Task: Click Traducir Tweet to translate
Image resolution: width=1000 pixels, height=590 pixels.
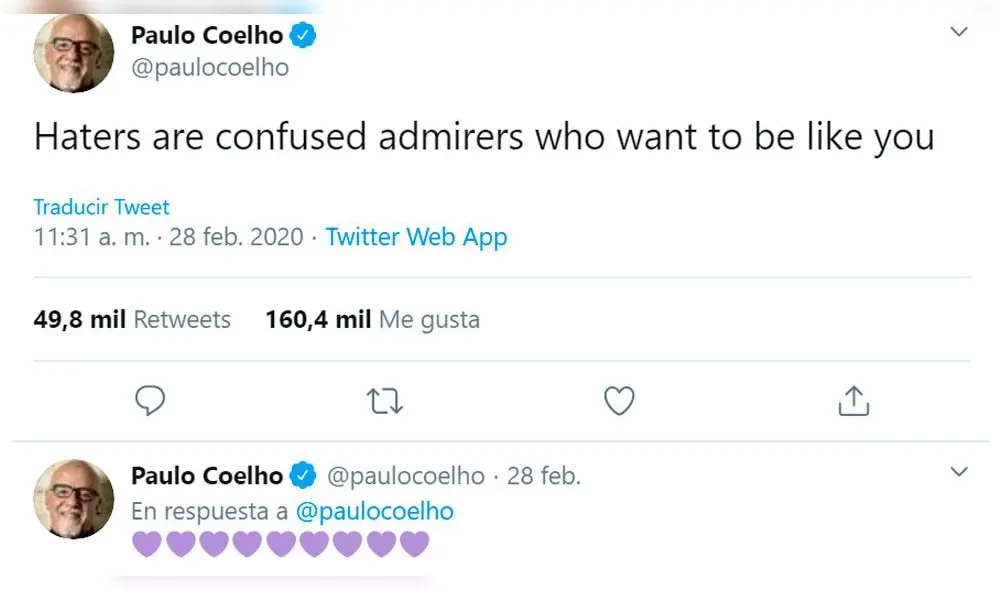Action: point(100,207)
